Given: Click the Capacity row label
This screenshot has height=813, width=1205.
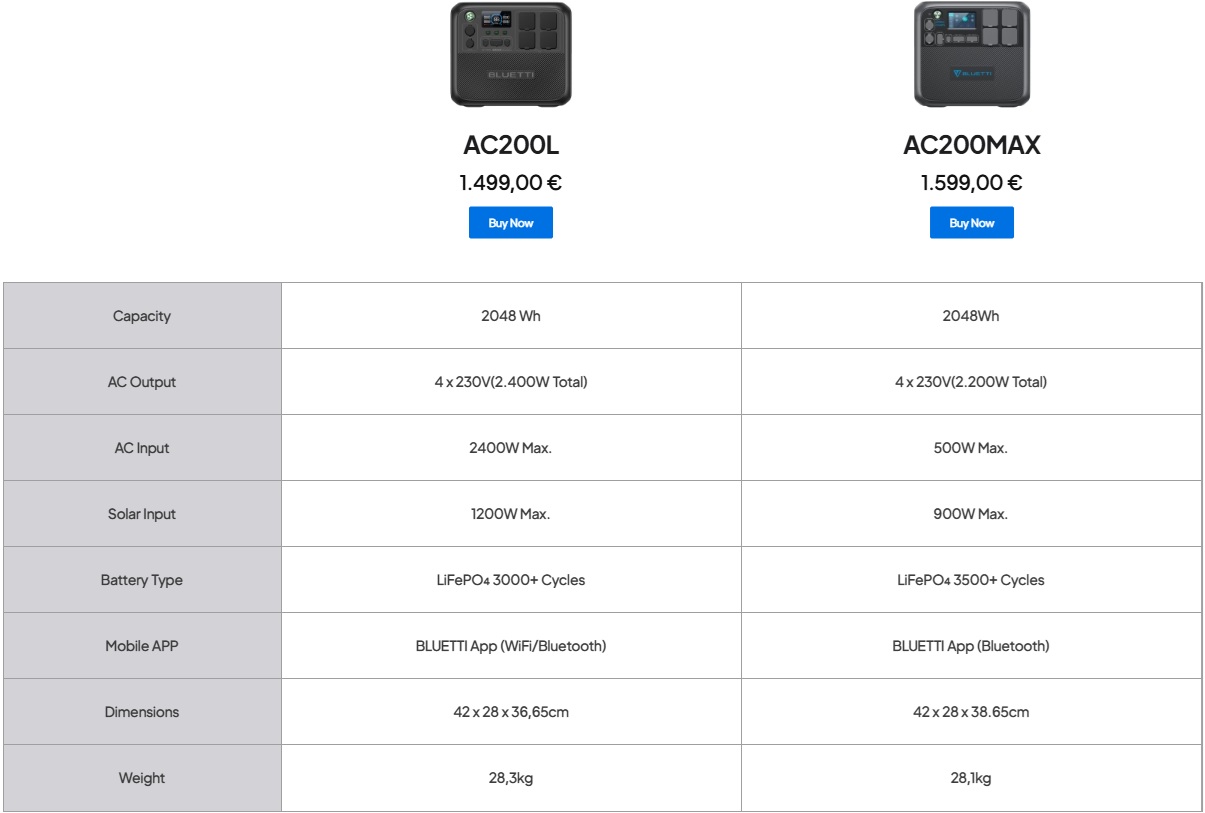Looking at the screenshot, I should [142, 316].
